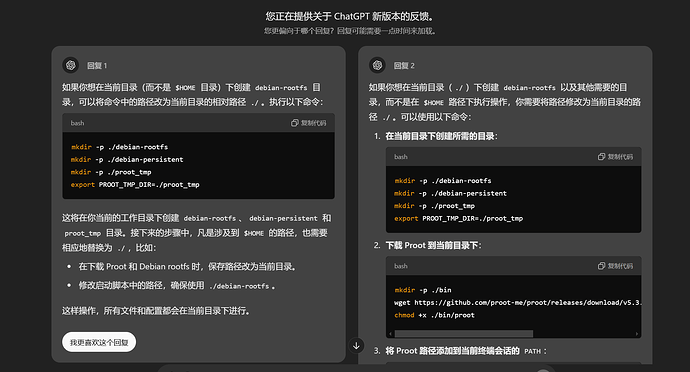The width and height of the screenshot is (690, 372).
Task: Click export PROOT_TMP_DIR line in 回复 2
Action: coord(459,218)
